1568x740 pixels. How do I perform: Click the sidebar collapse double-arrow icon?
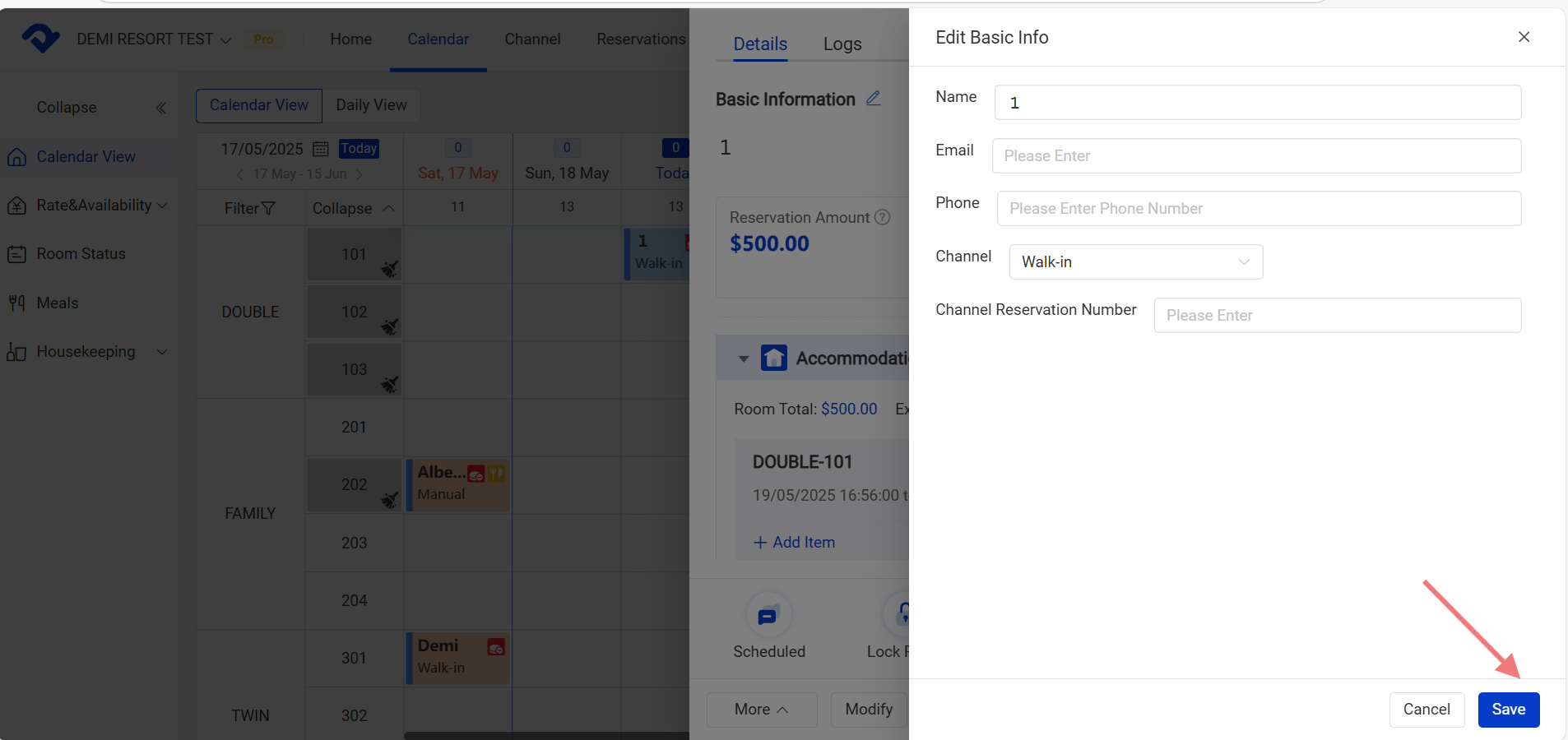click(161, 108)
